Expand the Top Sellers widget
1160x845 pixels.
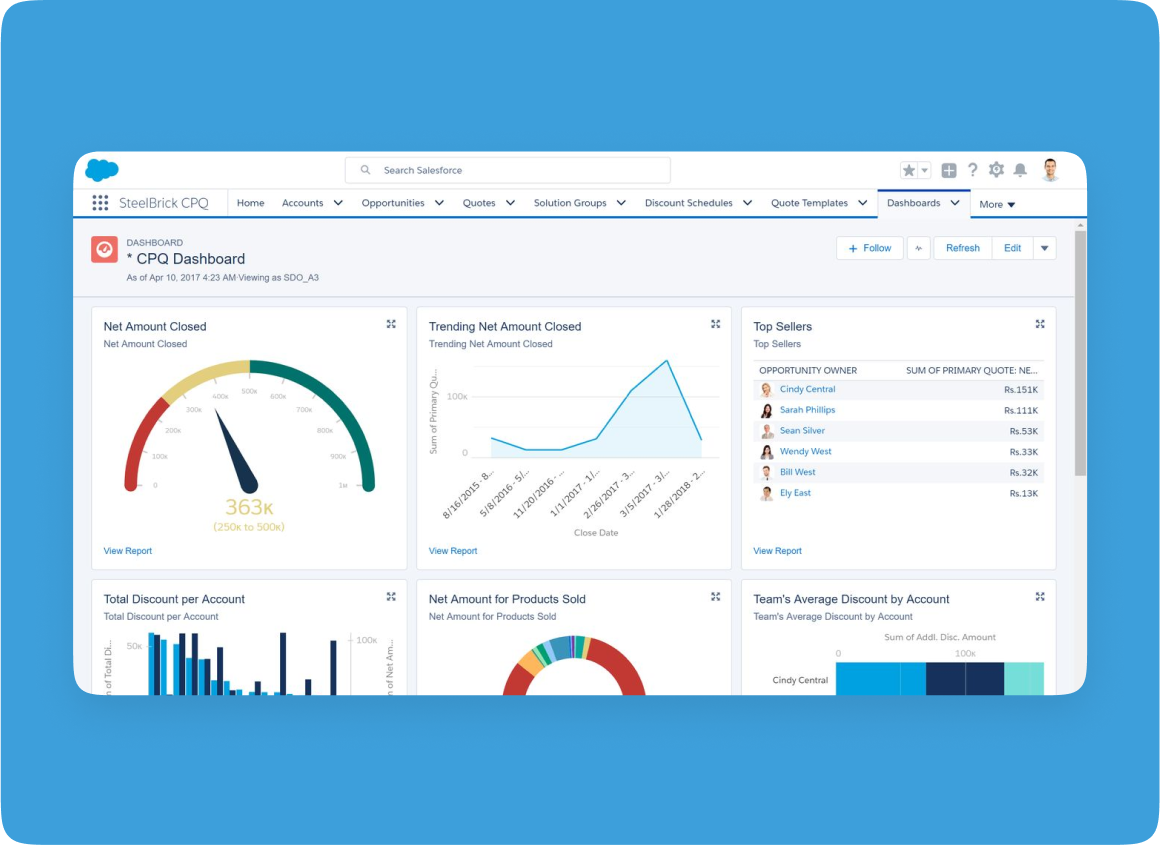(x=1040, y=324)
